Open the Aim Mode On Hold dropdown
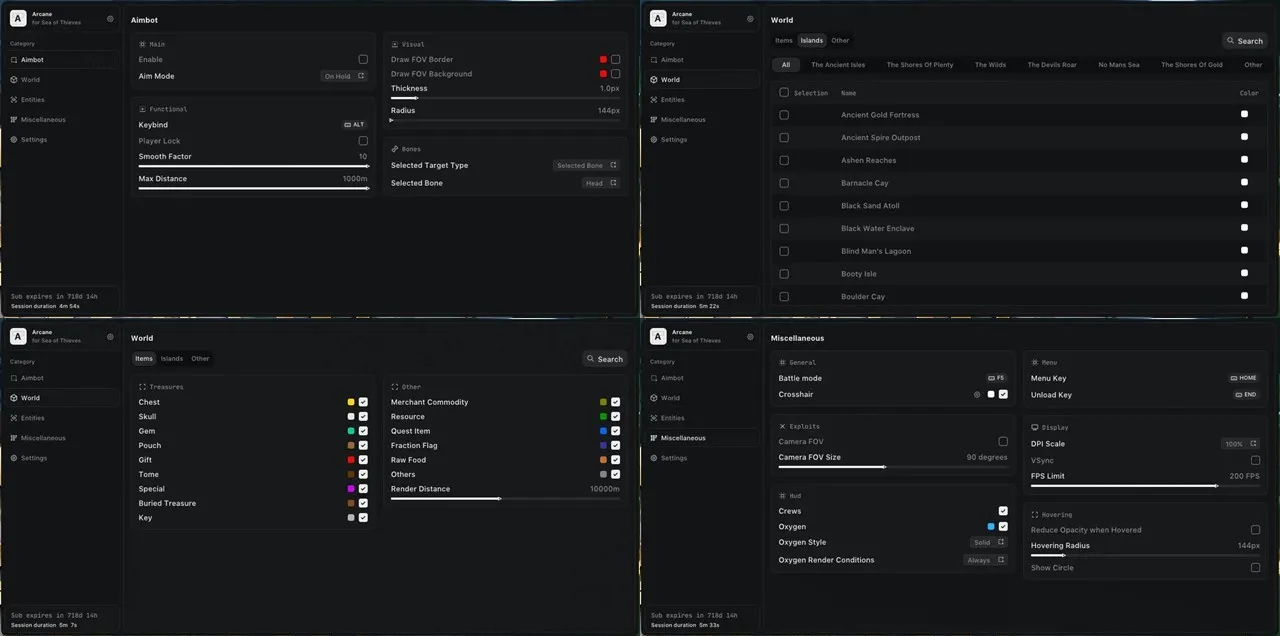1280x636 pixels. pyautogui.click(x=344, y=76)
